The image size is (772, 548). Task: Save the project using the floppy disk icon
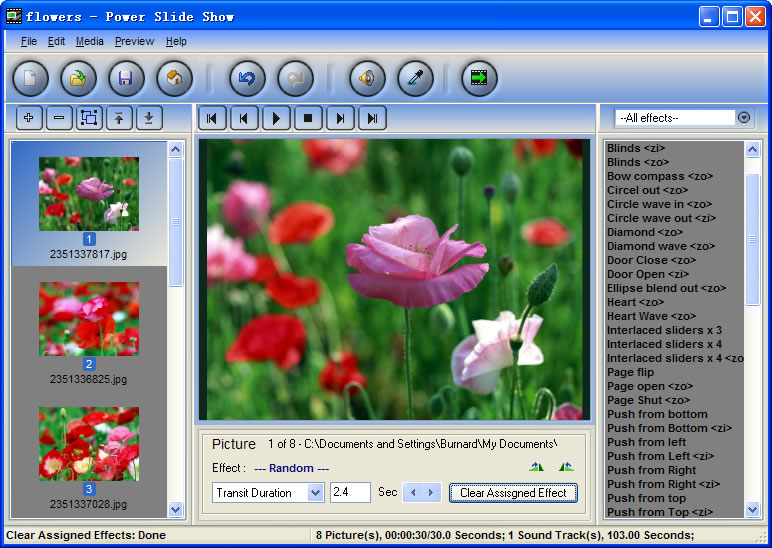(x=126, y=78)
